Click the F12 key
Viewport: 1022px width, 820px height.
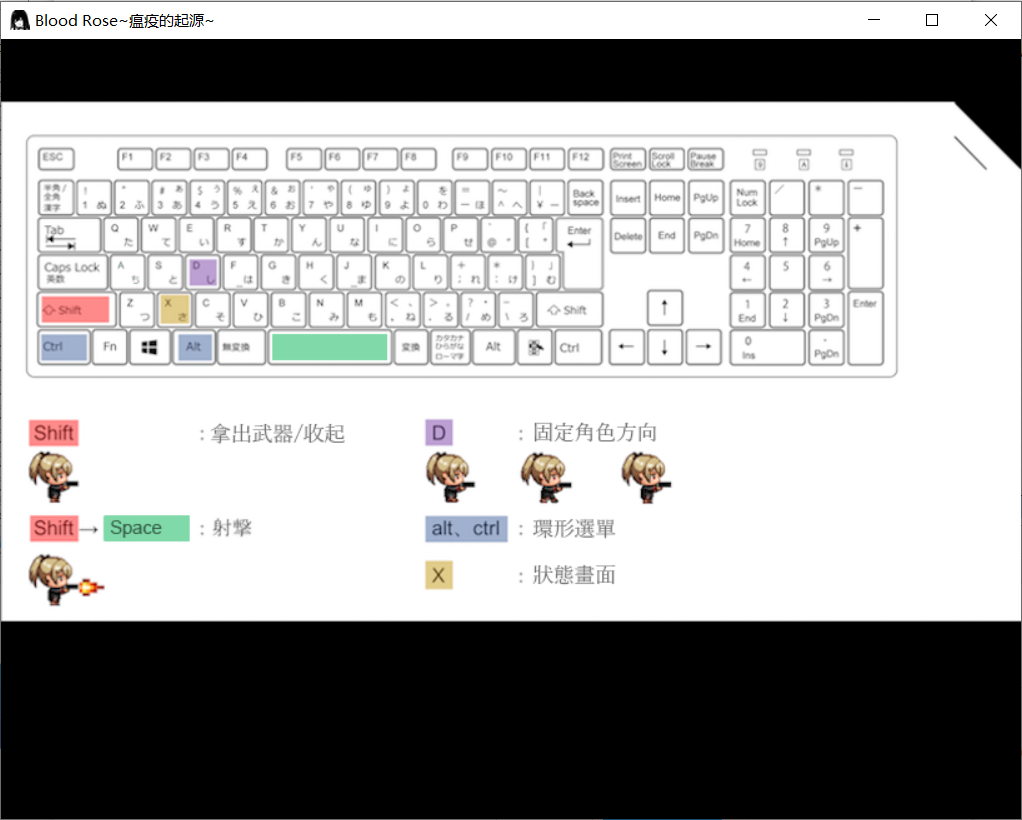(585, 158)
